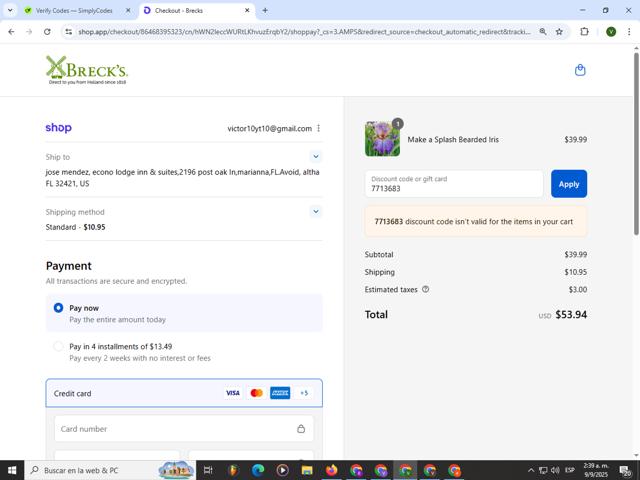Click the page vertical scrollbar

(x=636, y=143)
